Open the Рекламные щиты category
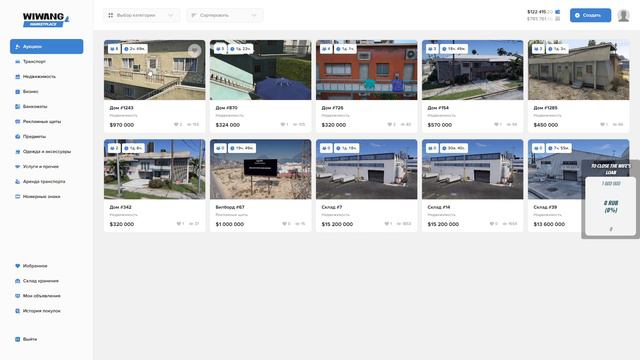This screenshot has width=640, height=360. point(42,122)
